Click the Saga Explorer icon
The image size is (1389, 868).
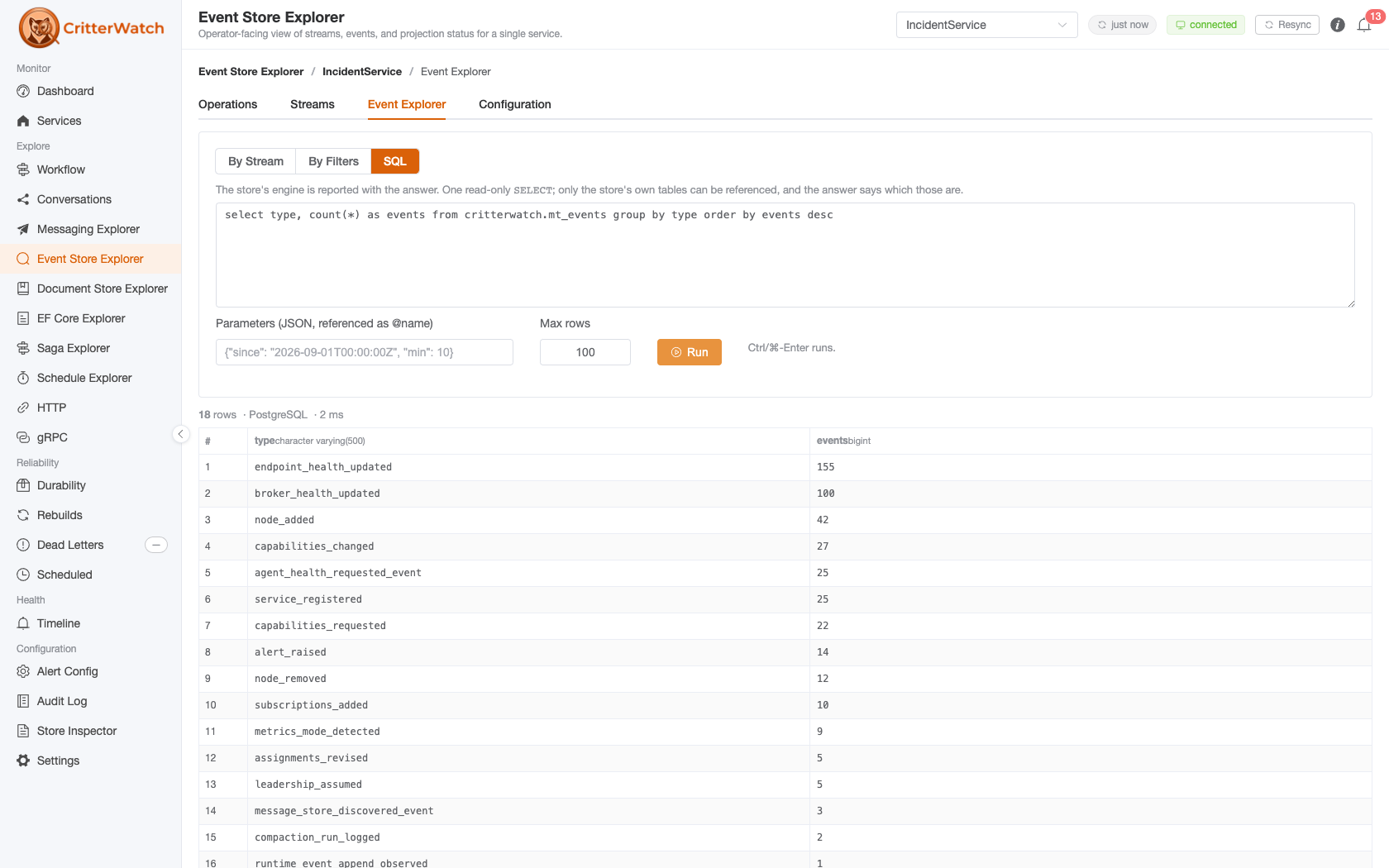23,348
